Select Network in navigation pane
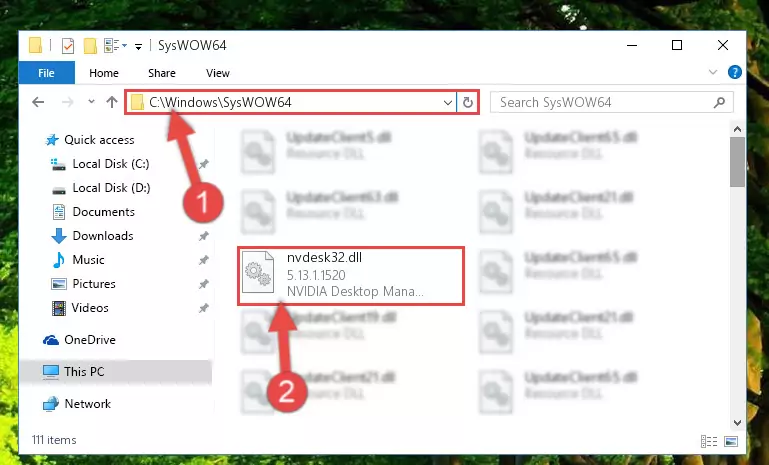 88,404
